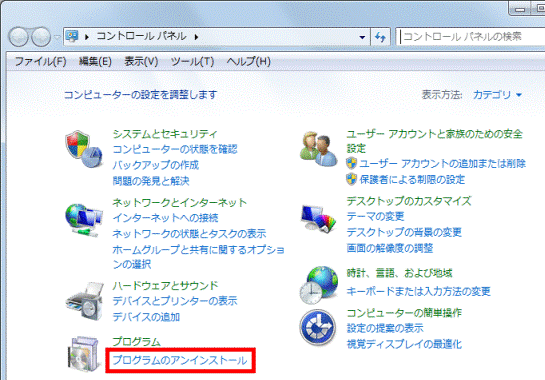Open the ツール(T) menu
The height and width of the screenshot is (380, 545).
tap(192, 62)
